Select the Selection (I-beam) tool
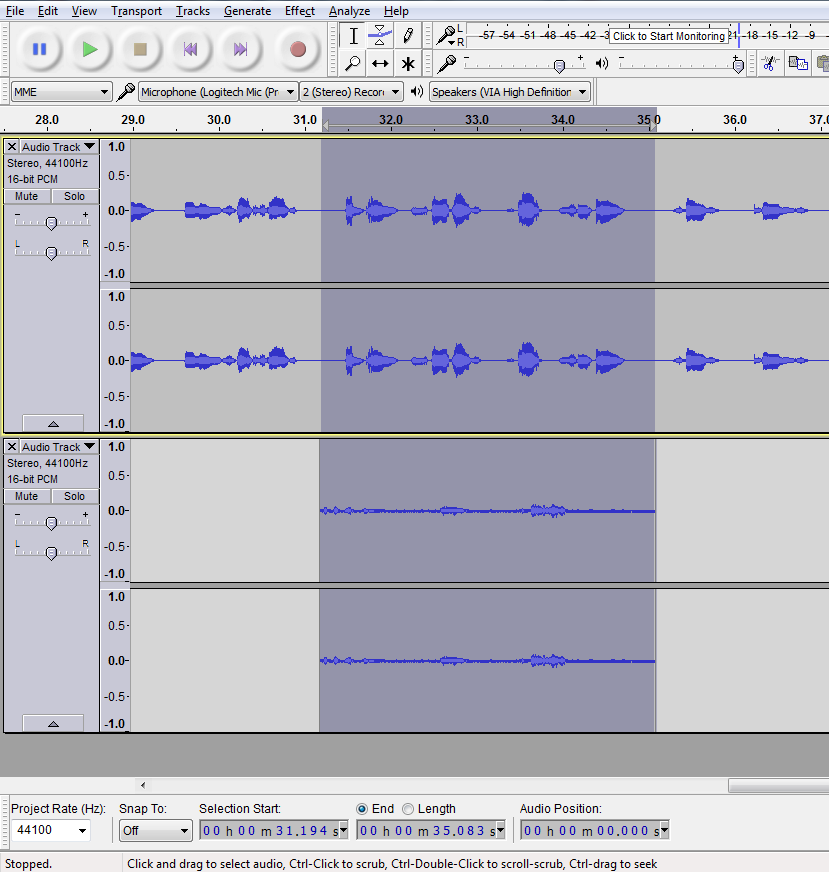Image resolution: width=829 pixels, height=872 pixels. [353, 36]
